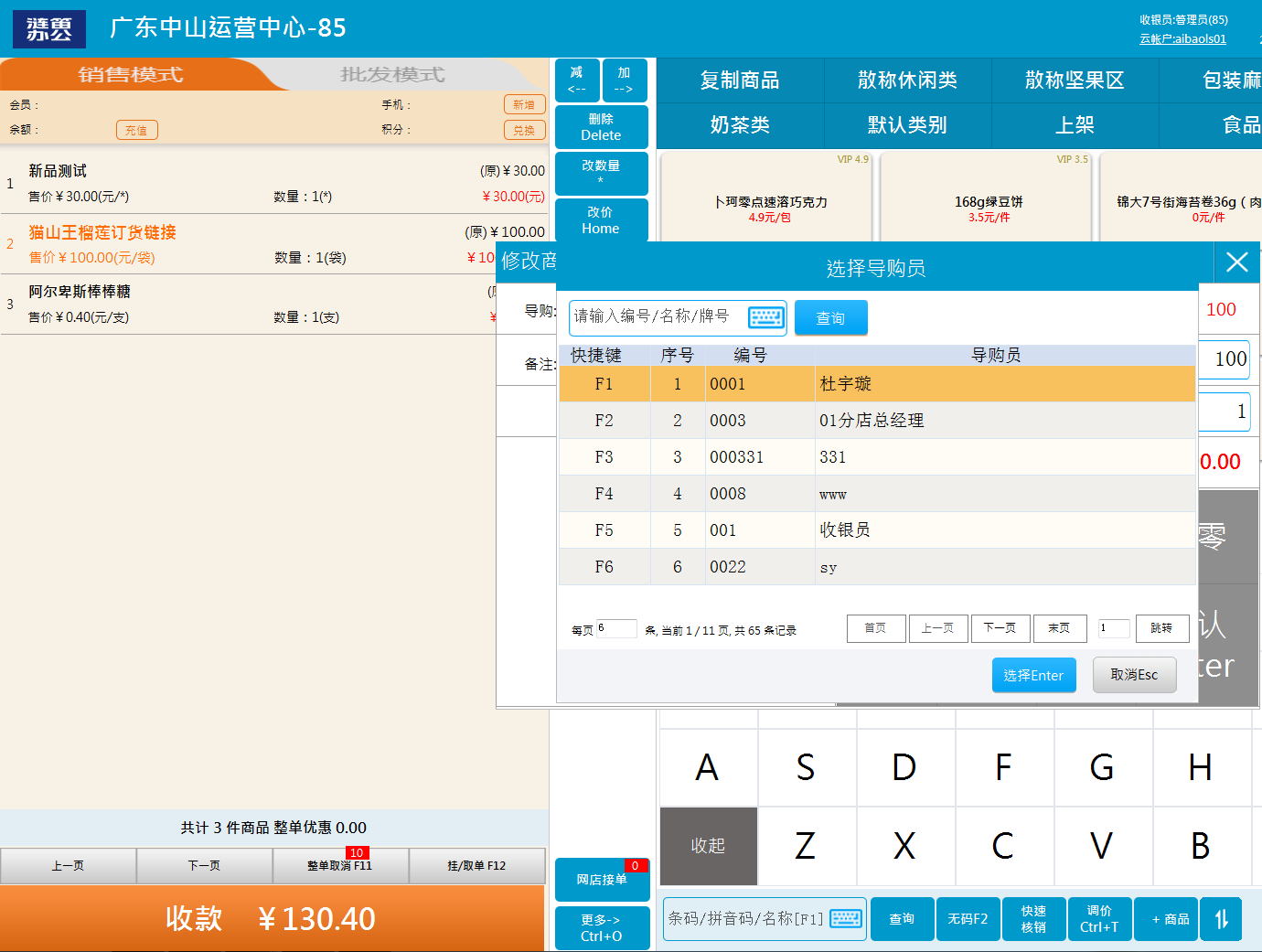
Task: Select the 销售模式 tab
Action: pos(130,75)
